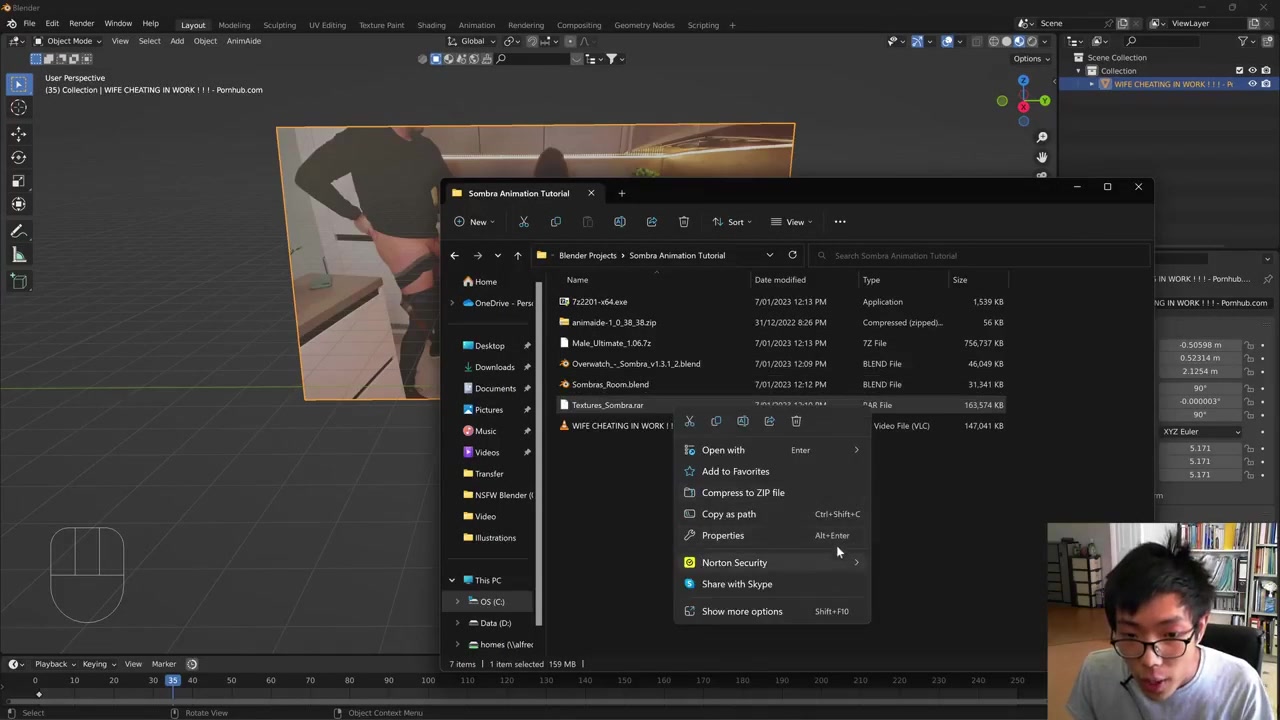Switch to the Shading workspace tab
This screenshot has width=1280, height=720.
pyautogui.click(x=431, y=25)
